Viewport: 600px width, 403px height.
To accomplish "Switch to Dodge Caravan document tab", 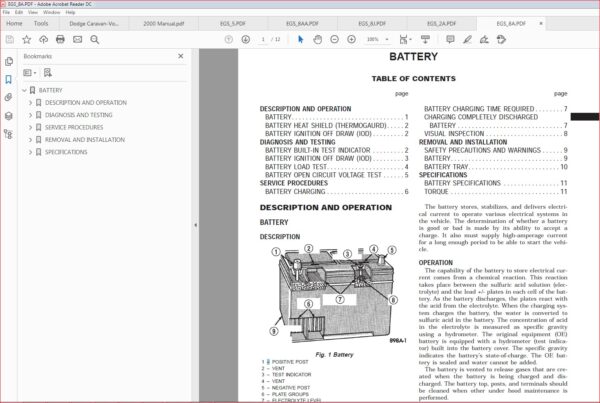I will pos(94,24).
